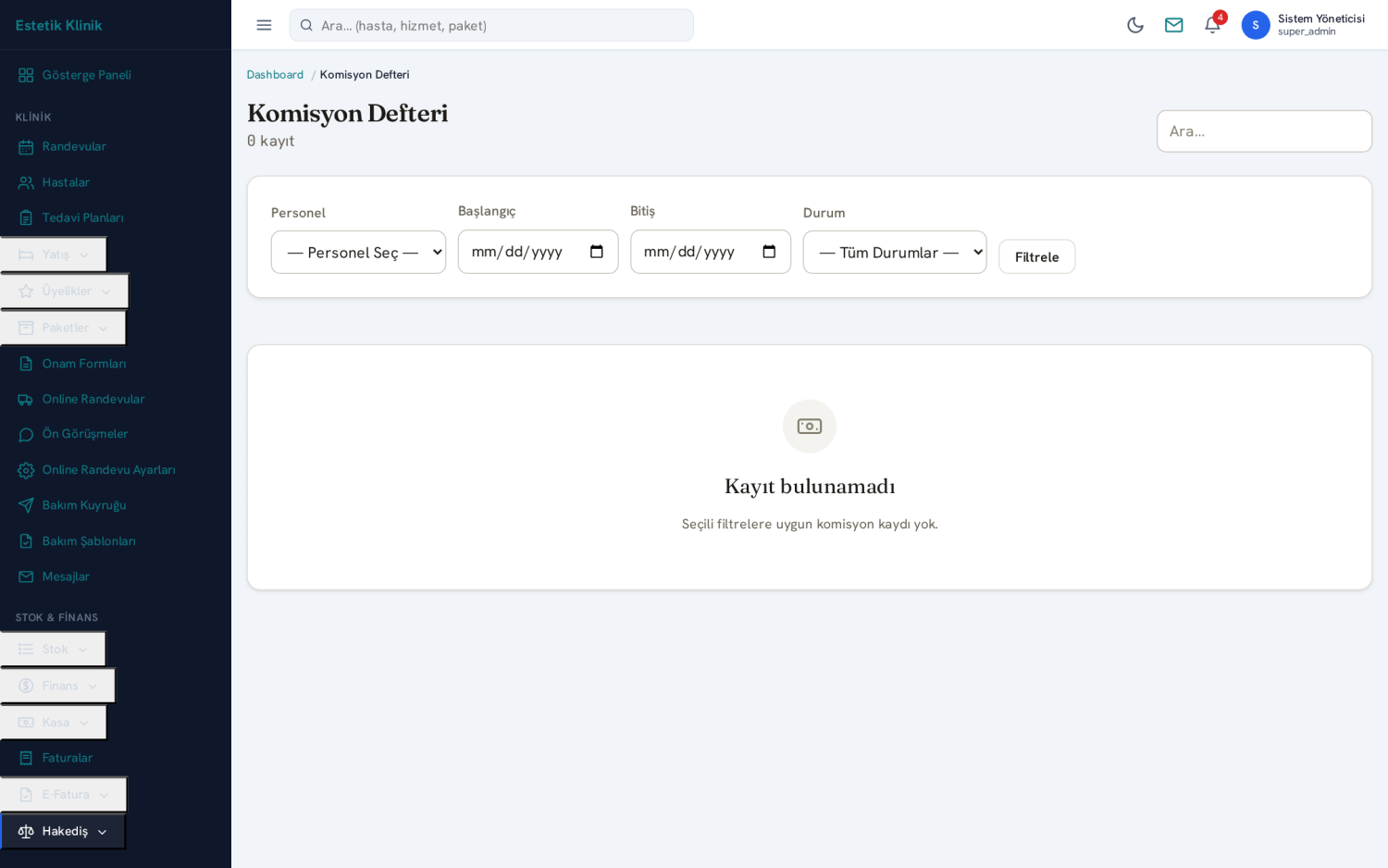Open the notifications bell

pos(1212,25)
